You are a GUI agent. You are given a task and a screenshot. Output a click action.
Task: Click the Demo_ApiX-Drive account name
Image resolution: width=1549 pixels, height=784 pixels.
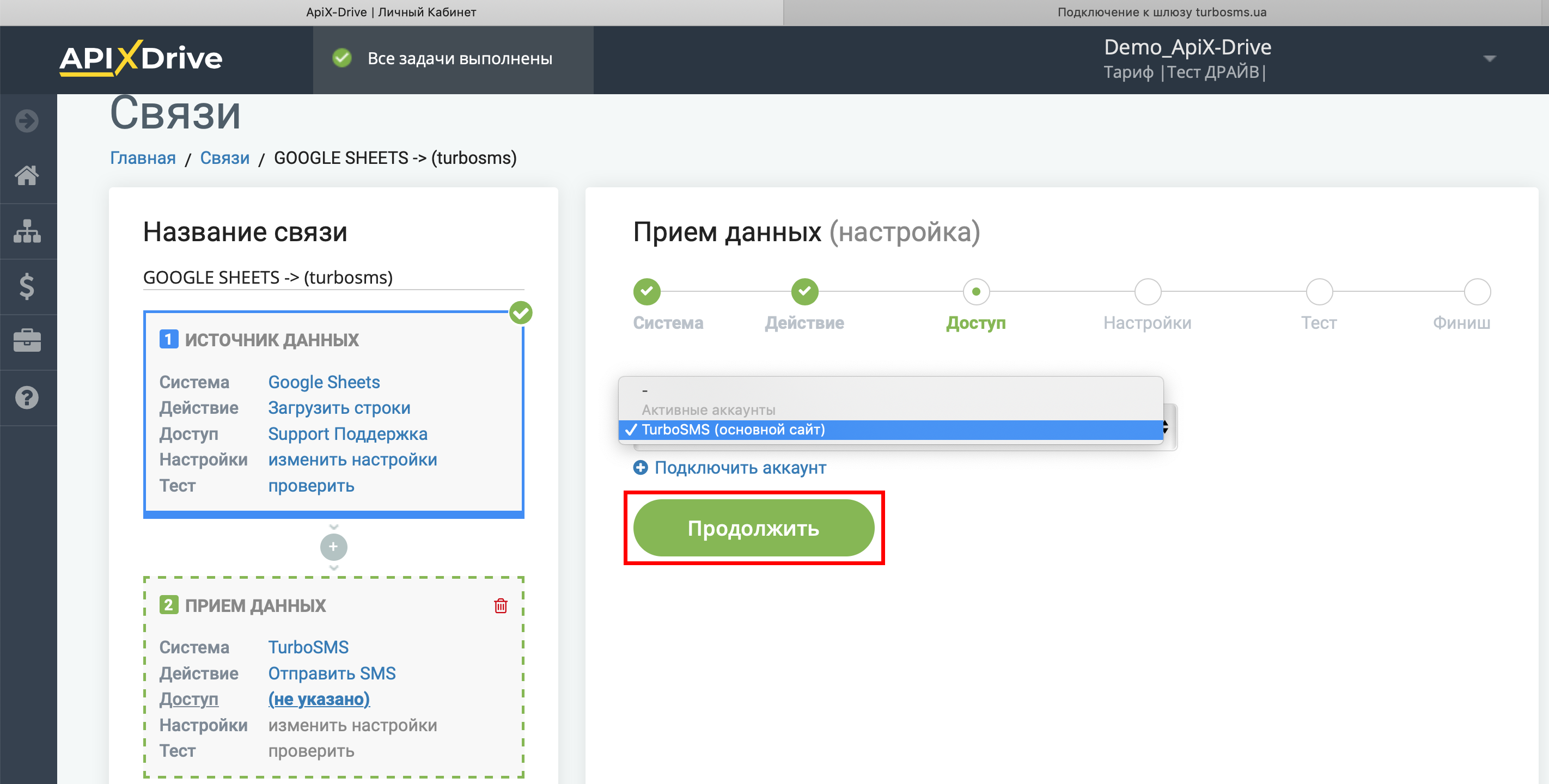[x=1187, y=47]
